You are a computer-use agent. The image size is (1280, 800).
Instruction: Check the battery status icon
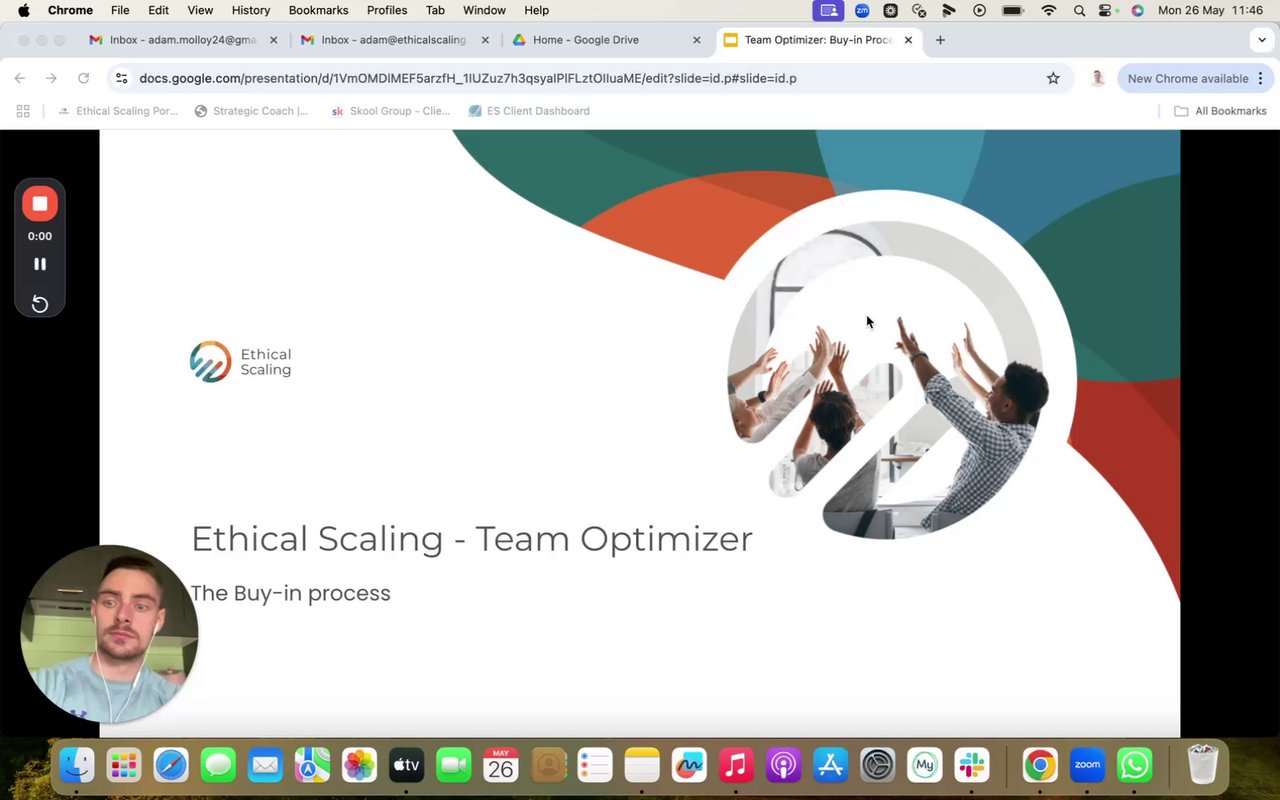tap(1013, 10)
